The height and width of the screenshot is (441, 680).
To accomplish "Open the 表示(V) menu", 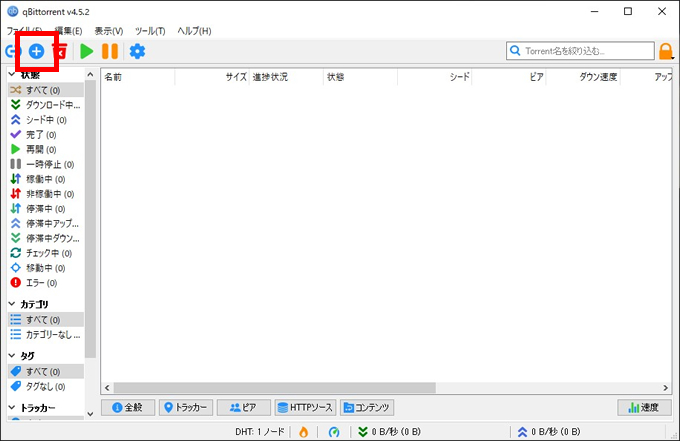I will pyautogui.click(x=109, y=31).
